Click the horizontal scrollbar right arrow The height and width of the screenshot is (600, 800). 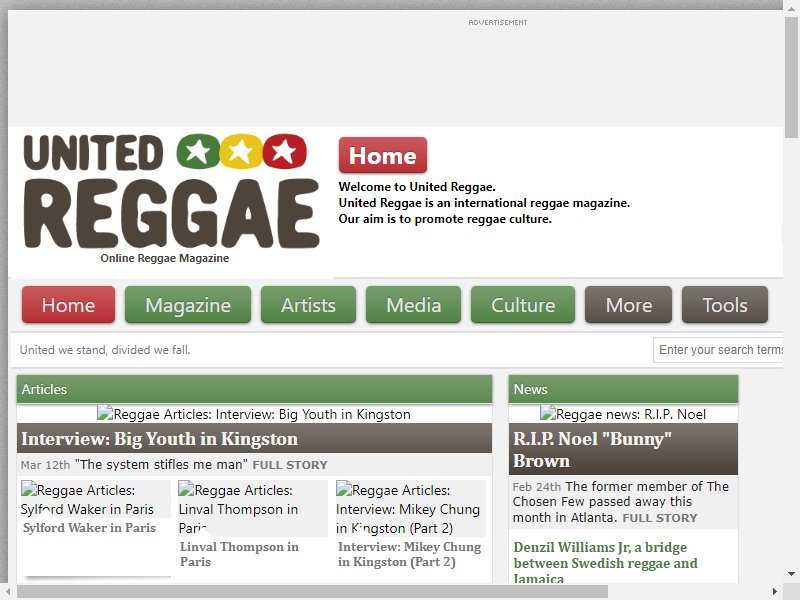(775, 591)
